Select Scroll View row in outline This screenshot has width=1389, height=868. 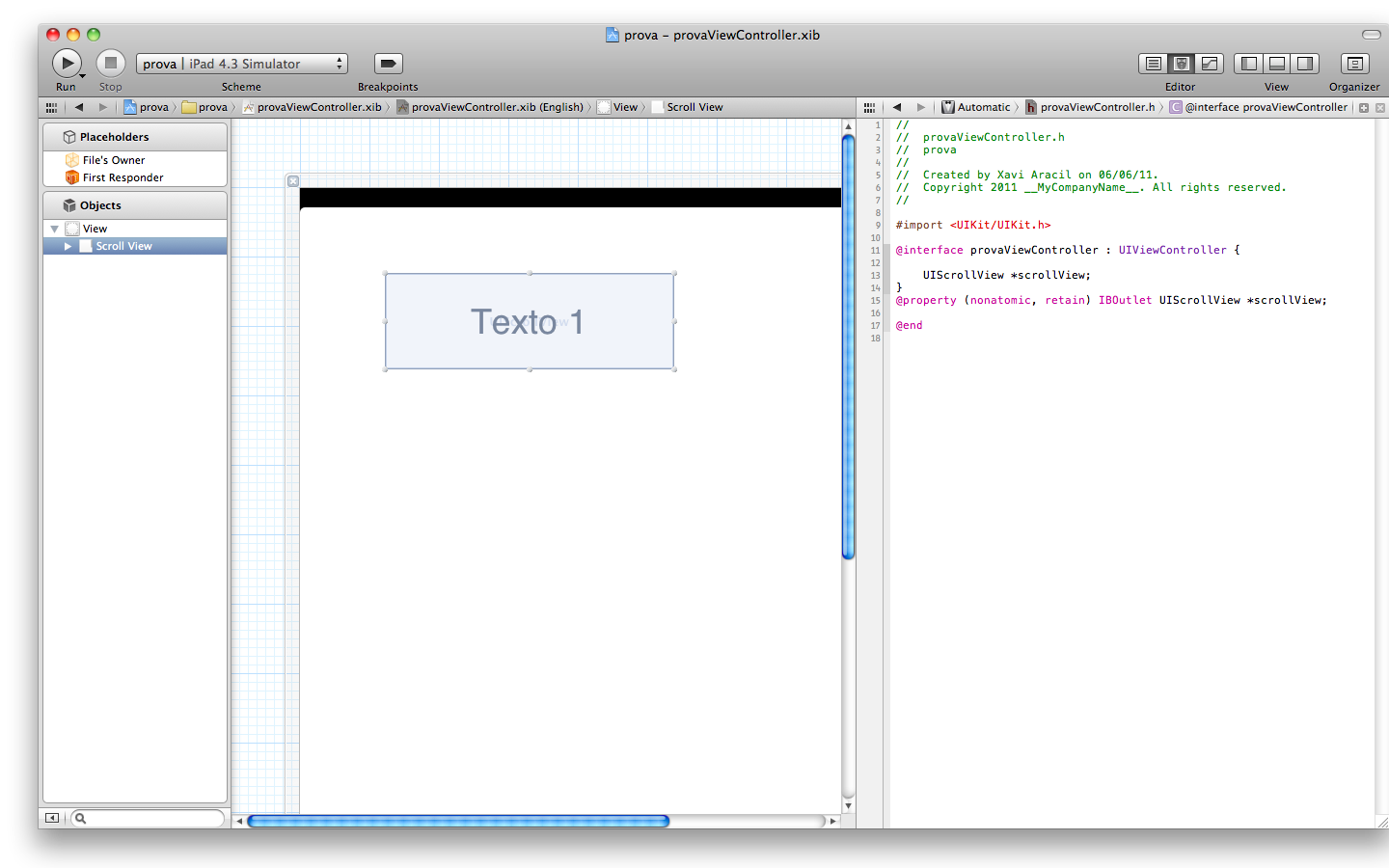coord(135,246)
